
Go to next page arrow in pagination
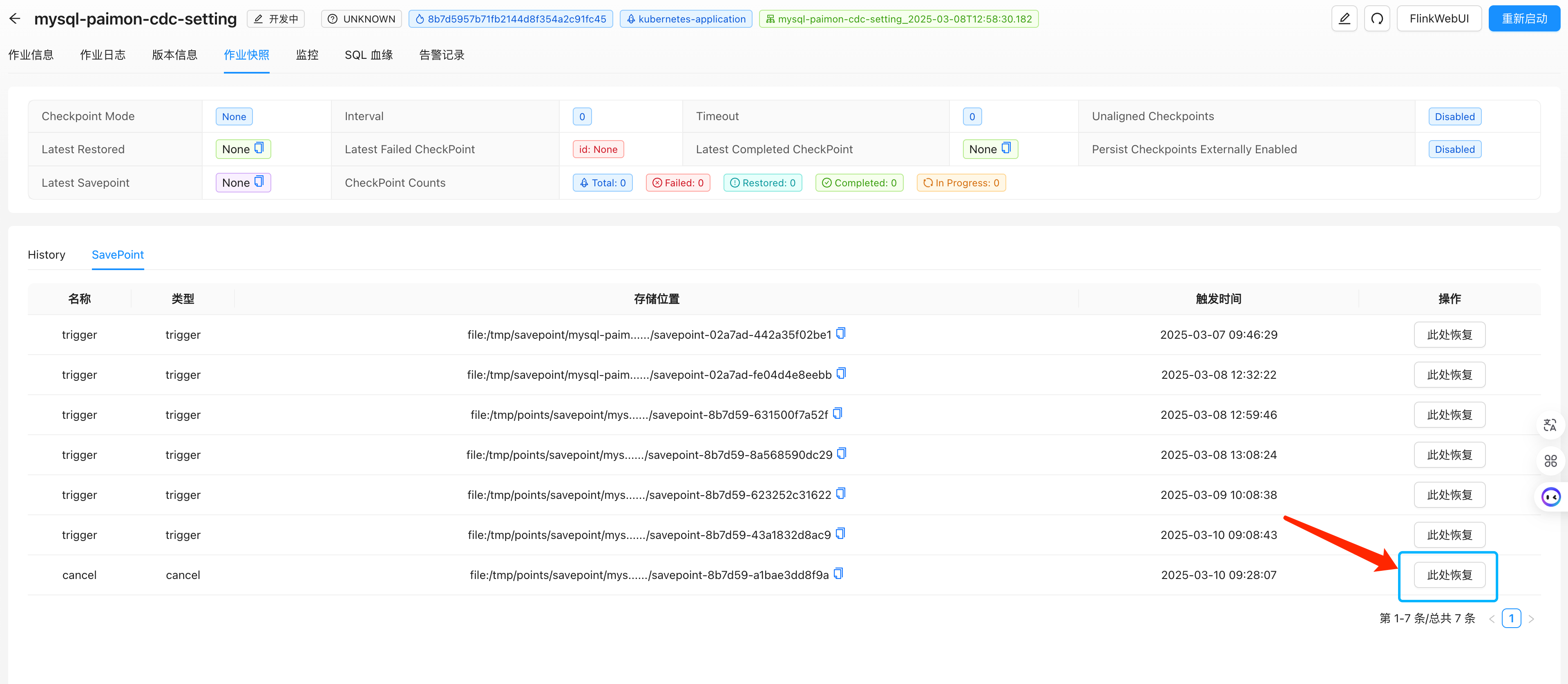point(1531,619)
